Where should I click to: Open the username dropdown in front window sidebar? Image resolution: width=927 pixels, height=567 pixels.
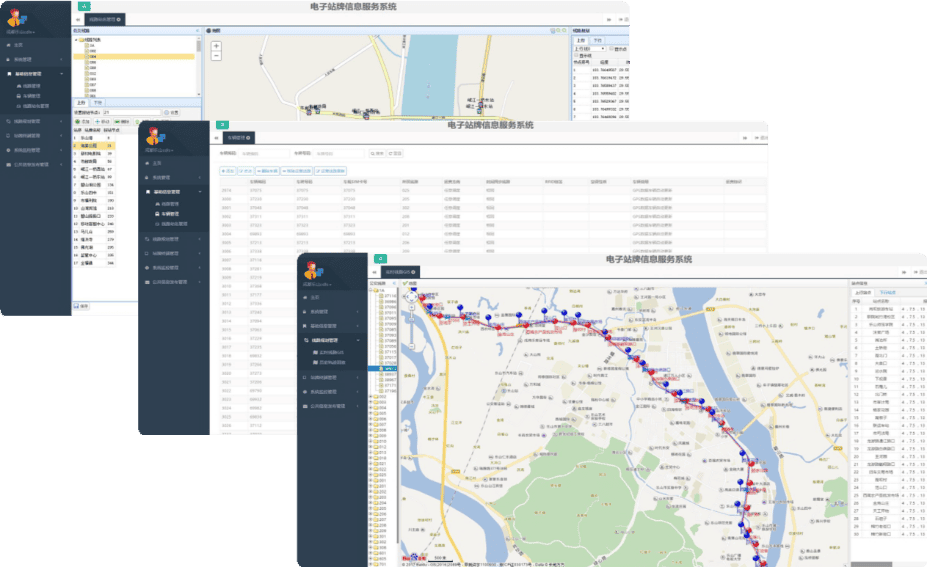click(318, 284)
